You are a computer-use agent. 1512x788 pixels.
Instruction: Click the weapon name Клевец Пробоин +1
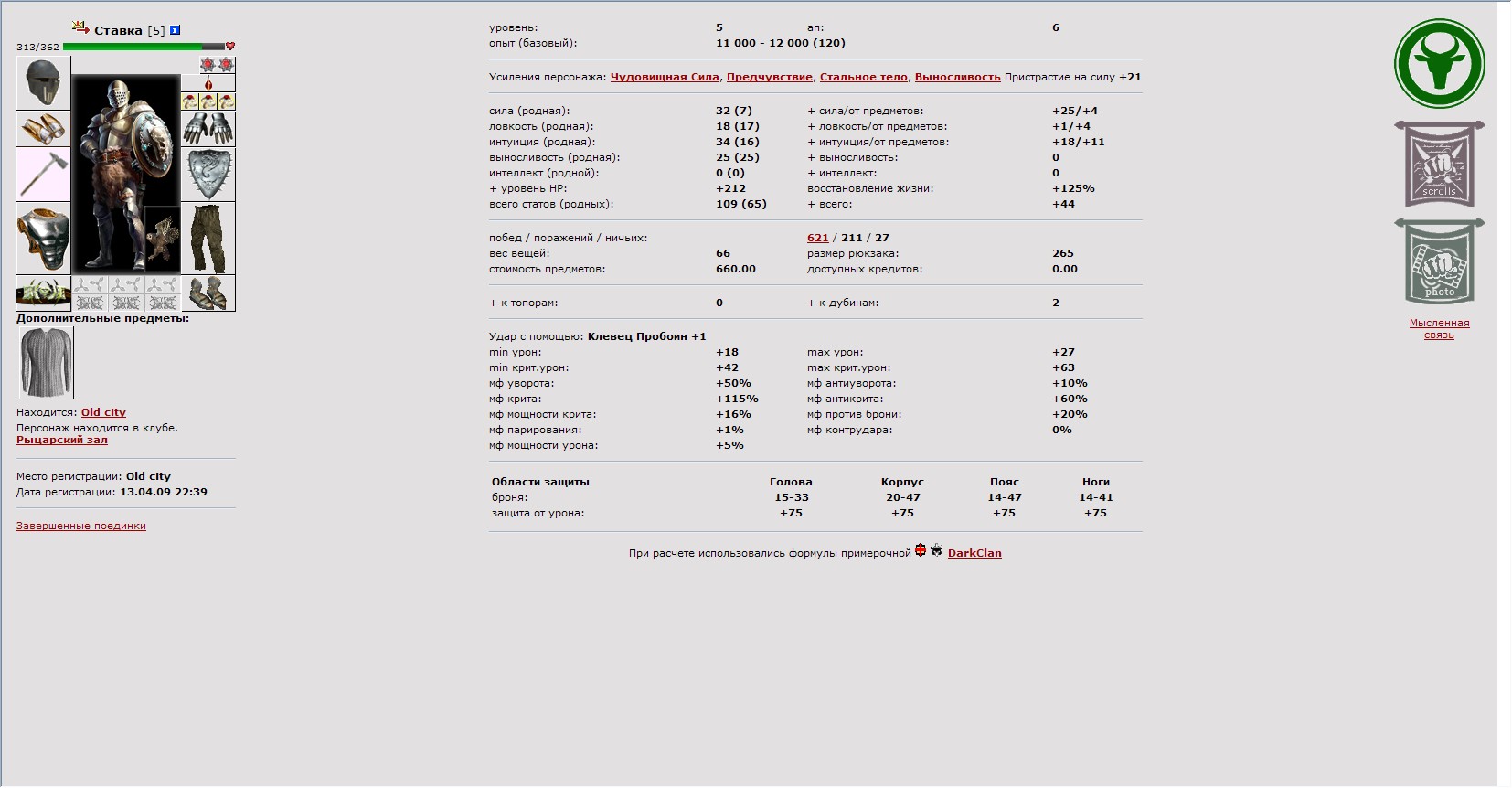pos(647,336)
